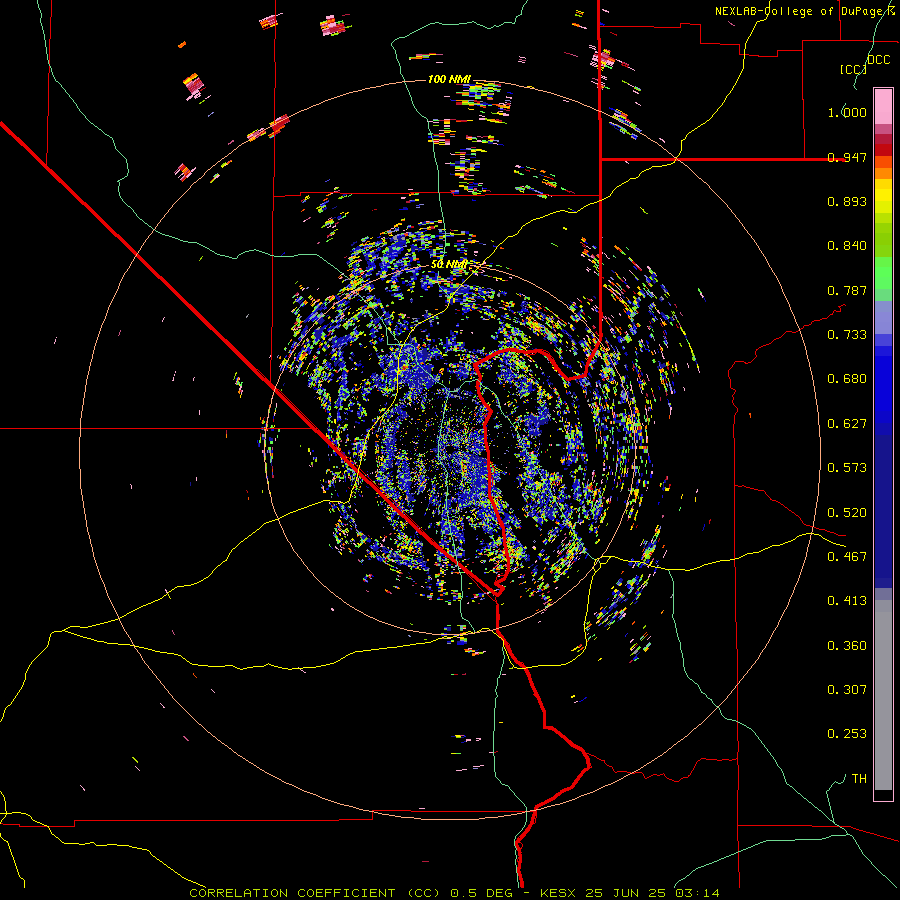
Task: Click the 0.733 legend value
Action: (847, 334)
